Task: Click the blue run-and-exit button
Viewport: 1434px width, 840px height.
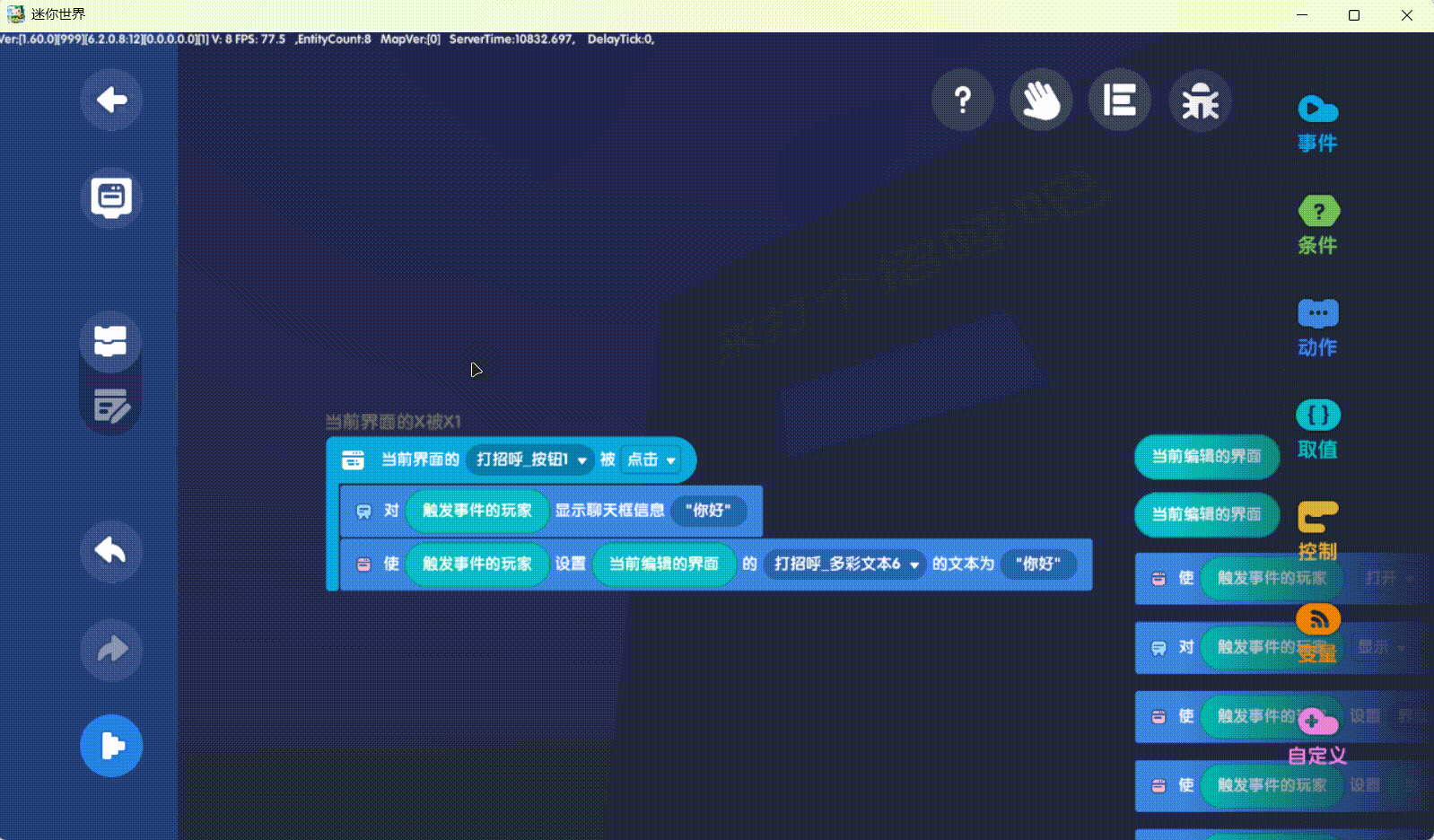Action: coord(111,746)
